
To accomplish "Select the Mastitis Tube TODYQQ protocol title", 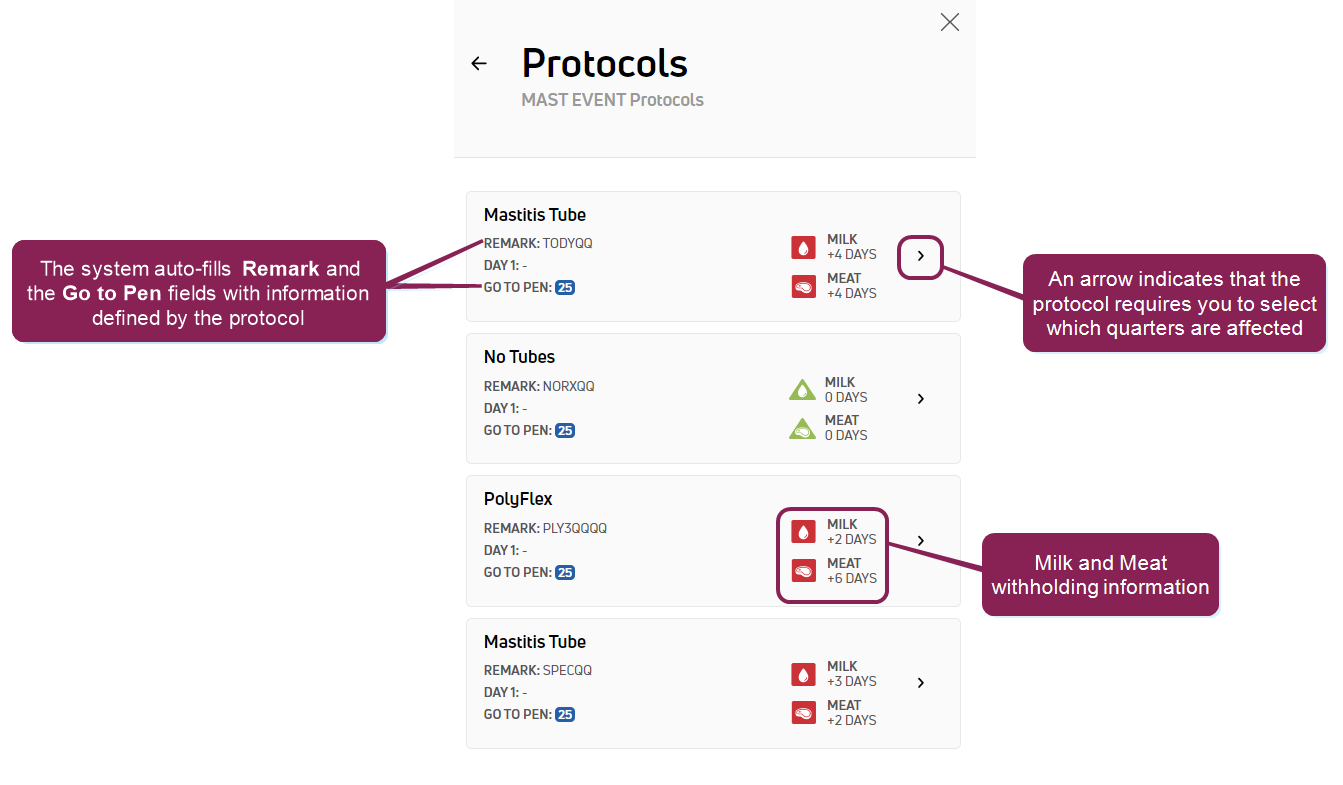I will [x=535, y=215].
